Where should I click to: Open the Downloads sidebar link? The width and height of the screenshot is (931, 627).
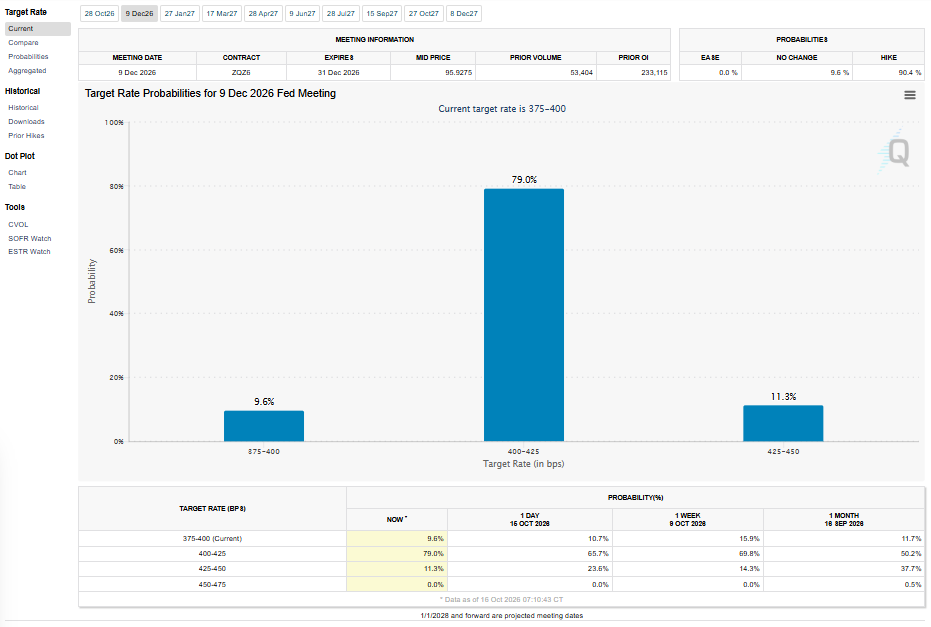click(26, 122)
